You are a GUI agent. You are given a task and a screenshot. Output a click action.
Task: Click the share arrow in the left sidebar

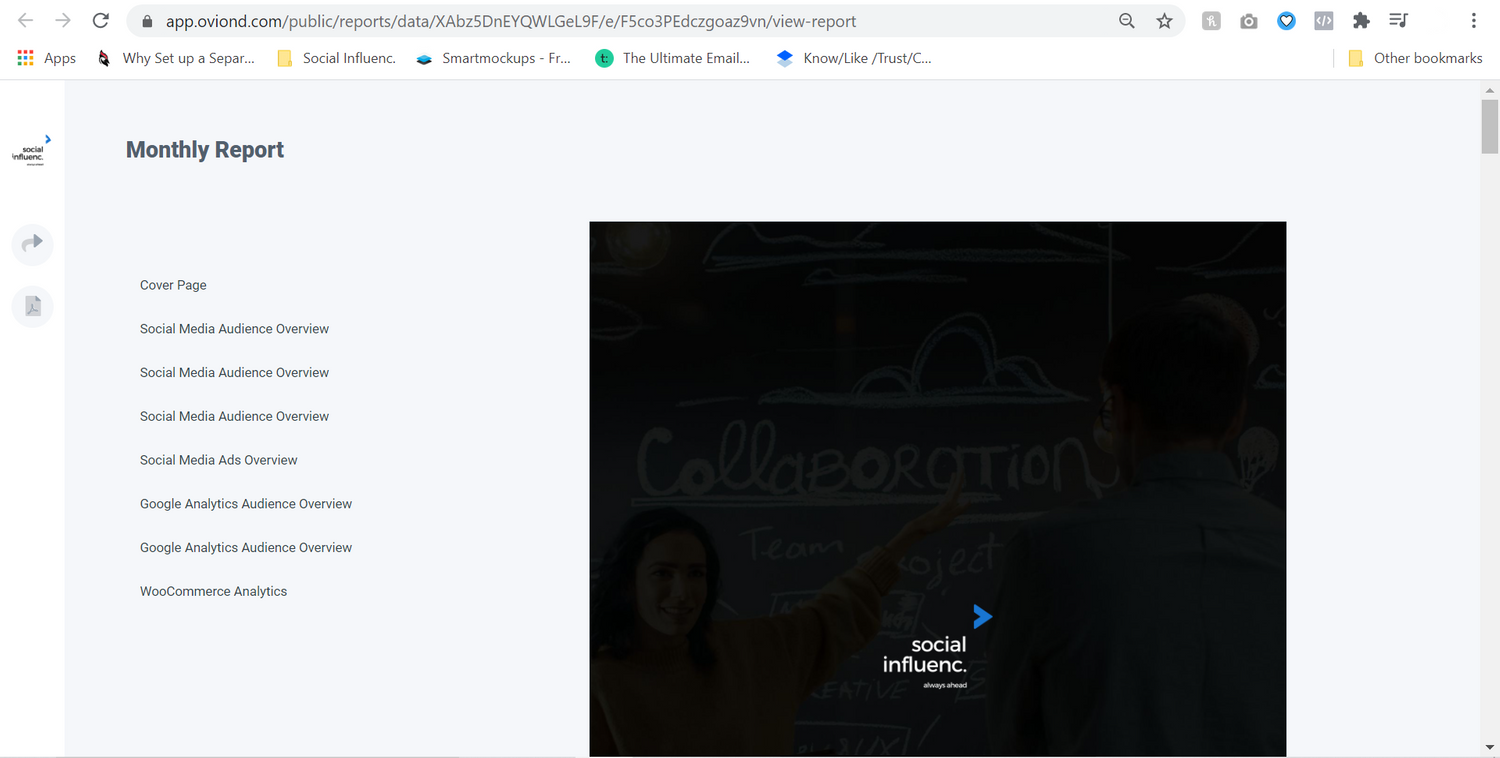point(32,244)
